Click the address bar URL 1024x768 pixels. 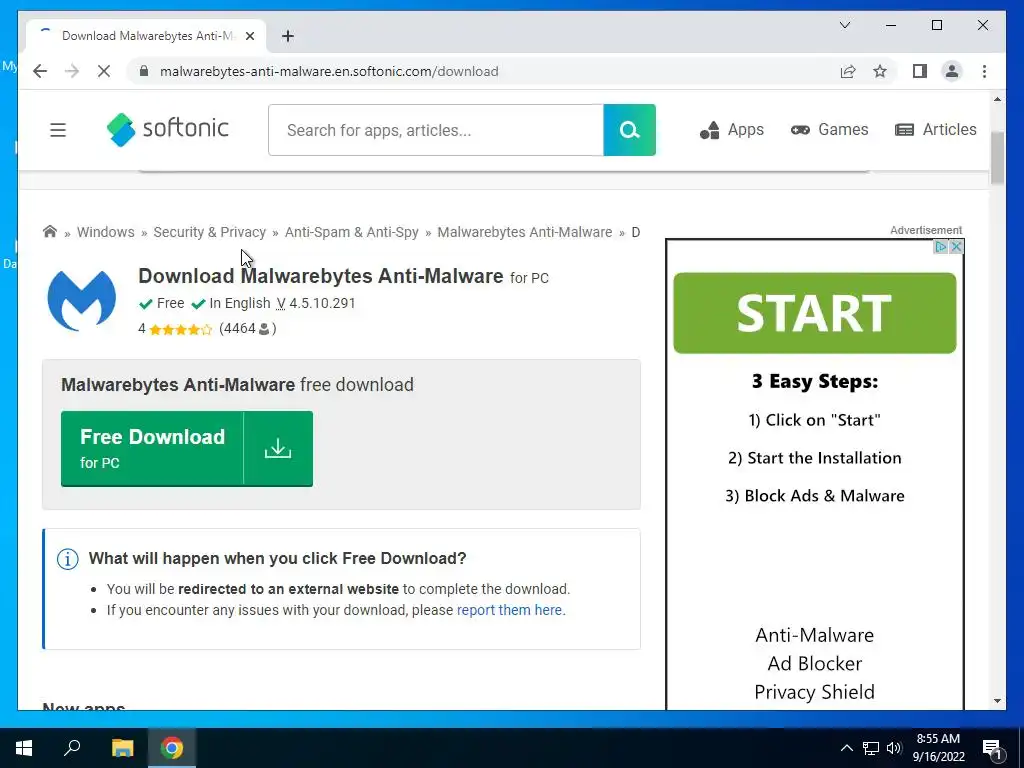click(329, 71)
